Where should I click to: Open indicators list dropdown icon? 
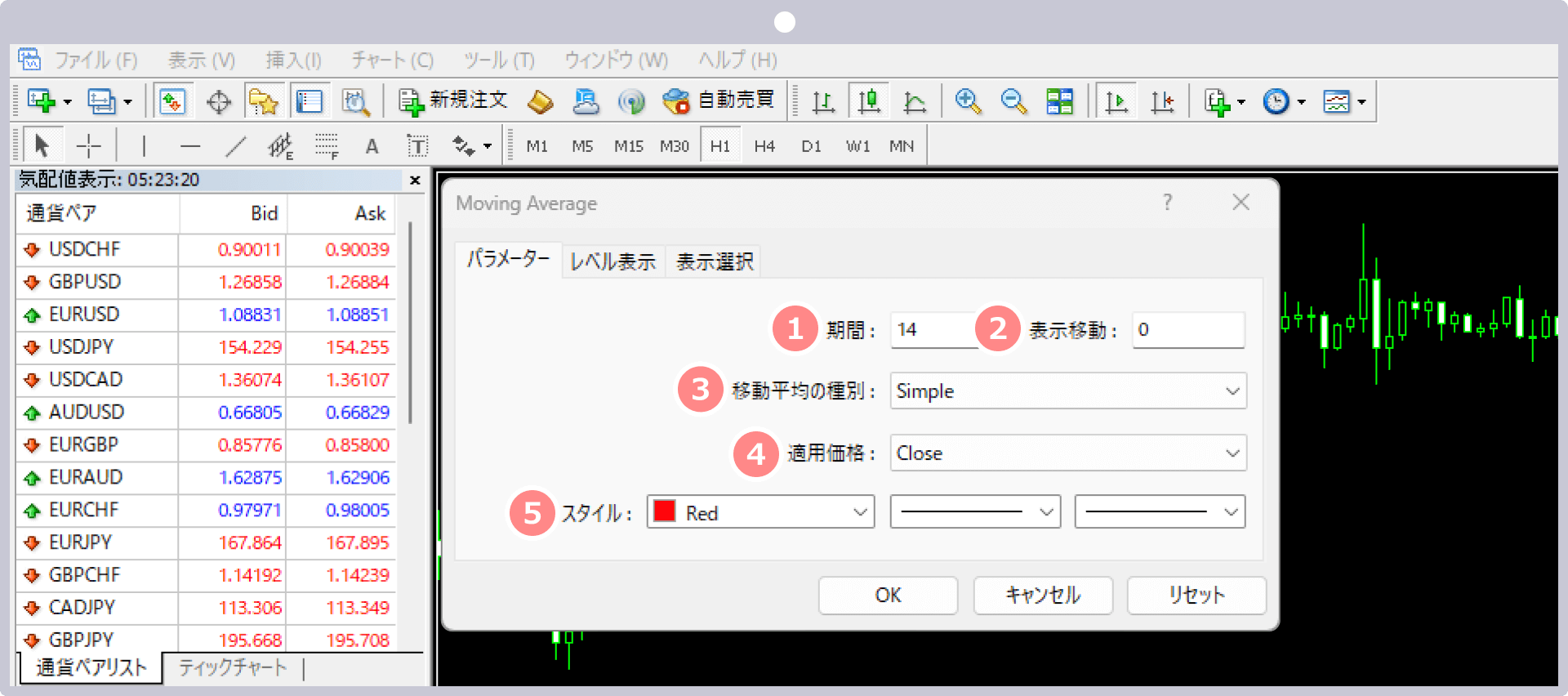(1224, 102)
